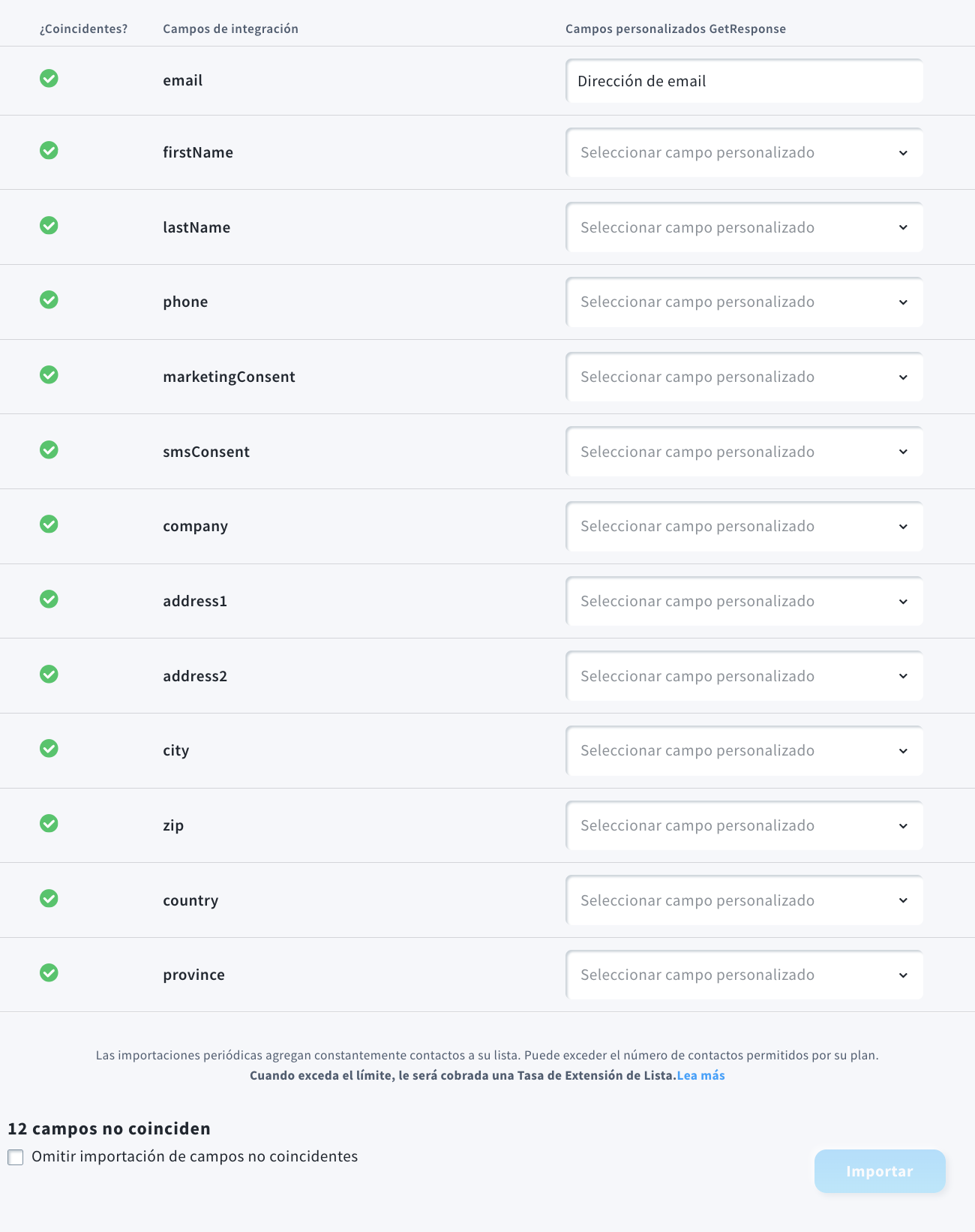Click the Dirección de email field
Image resolution: width=975 pixels, height=1232 pixels.
(x=744, y=81)
